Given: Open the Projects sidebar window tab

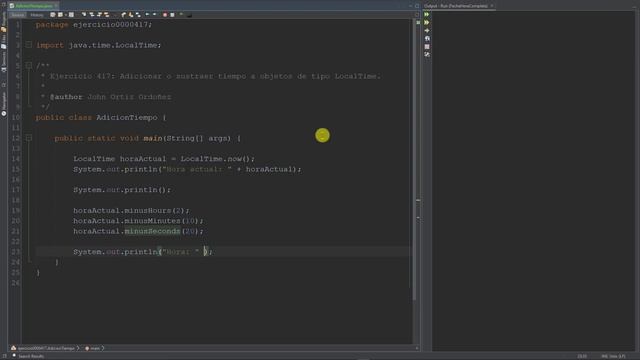Looking at the screenshot, I should (x=4, y=21).
